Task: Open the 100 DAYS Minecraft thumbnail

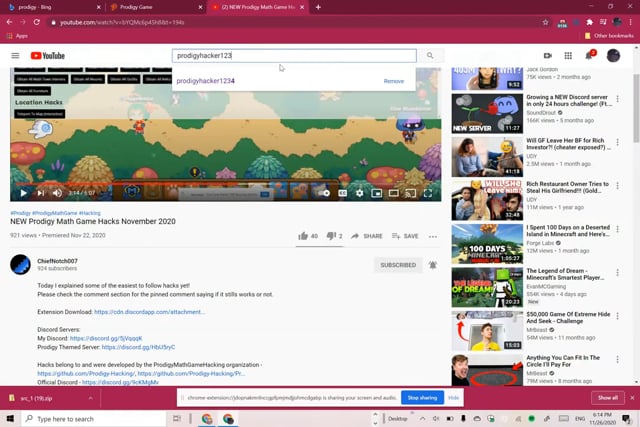Action: (x=487, y=244)
